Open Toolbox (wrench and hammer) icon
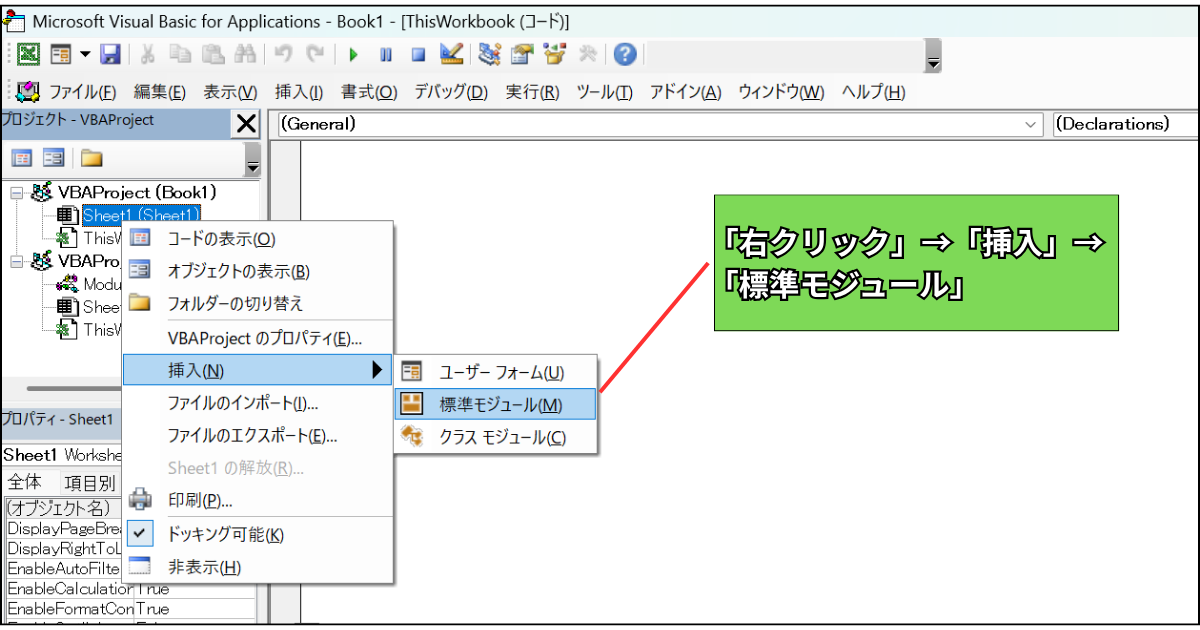Image resolution: width=1200 pixels, height=630 pixels. click(x=588, y=54)
